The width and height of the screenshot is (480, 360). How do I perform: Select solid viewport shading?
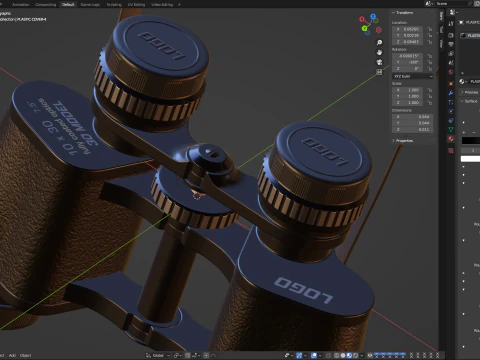pos(343,355)
